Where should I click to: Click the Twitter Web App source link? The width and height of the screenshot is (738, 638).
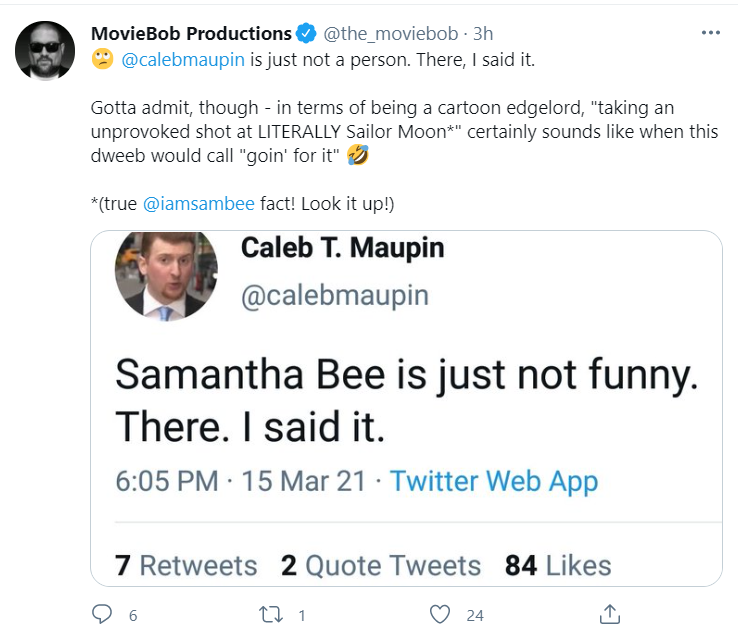(x=494, y=481)
